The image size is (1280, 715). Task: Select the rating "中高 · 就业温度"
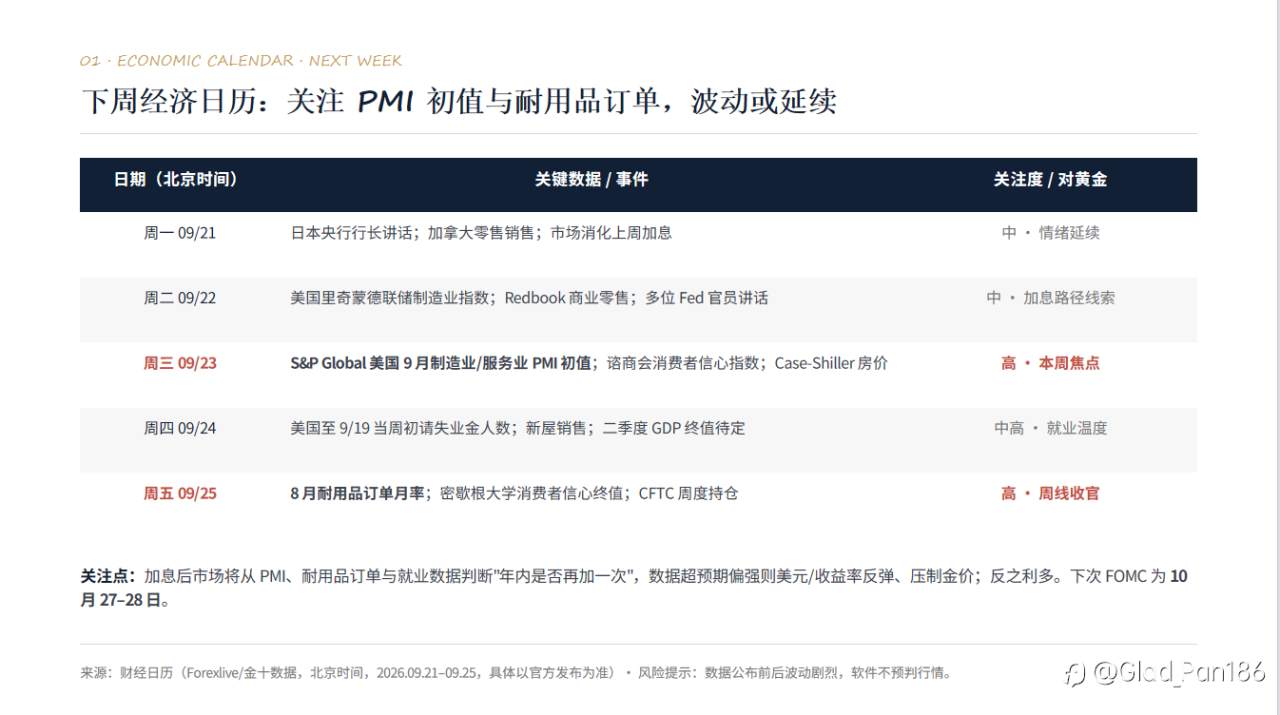tap(1050, 428)
